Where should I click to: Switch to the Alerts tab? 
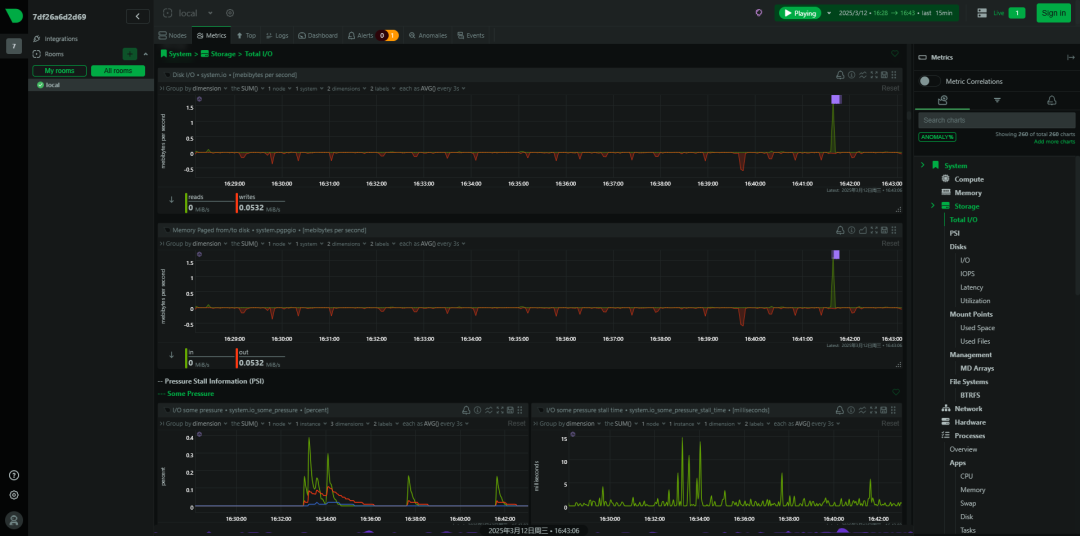(x=372, y=35)
